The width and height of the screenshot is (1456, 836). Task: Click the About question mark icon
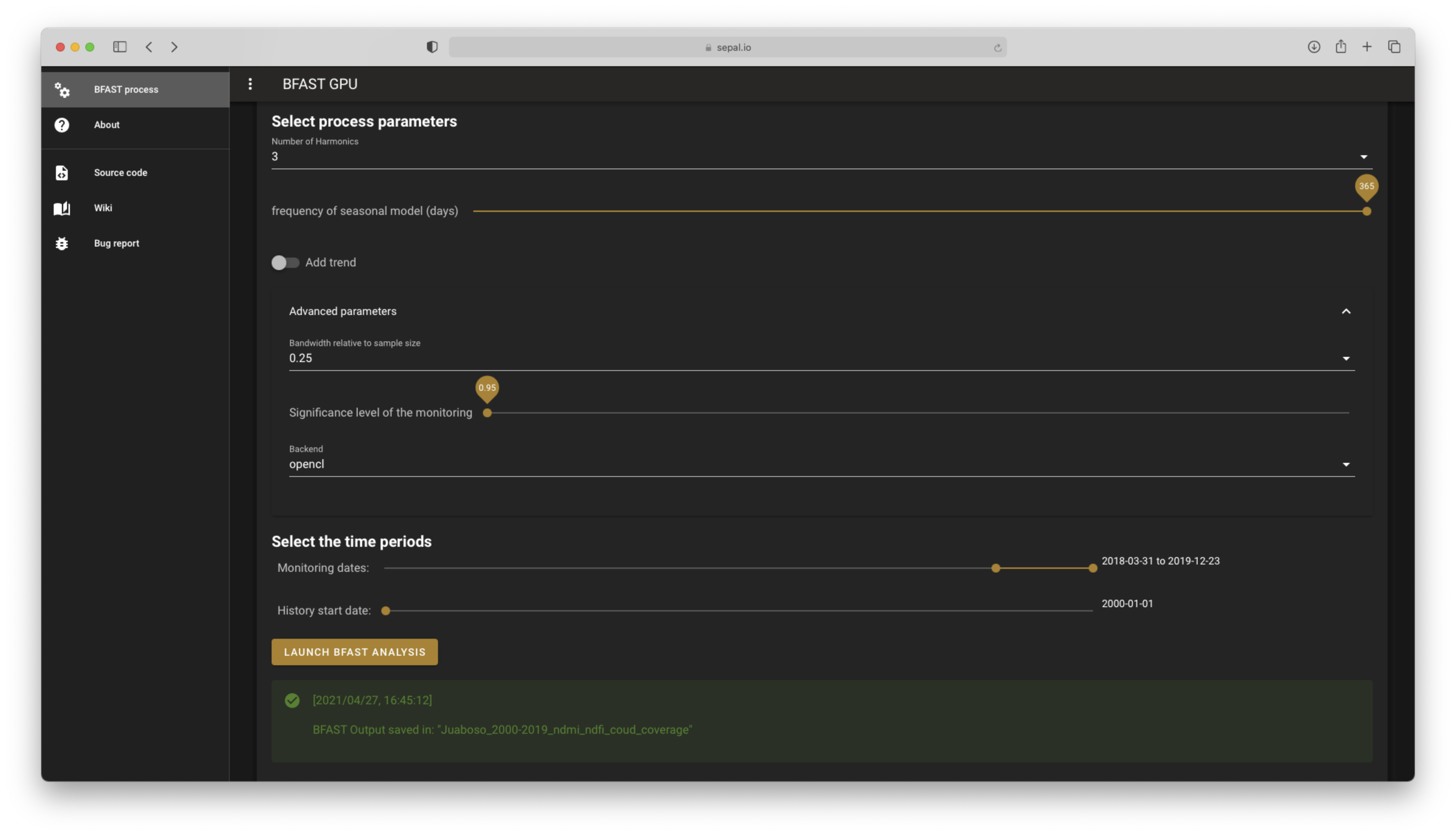[62, 125]
